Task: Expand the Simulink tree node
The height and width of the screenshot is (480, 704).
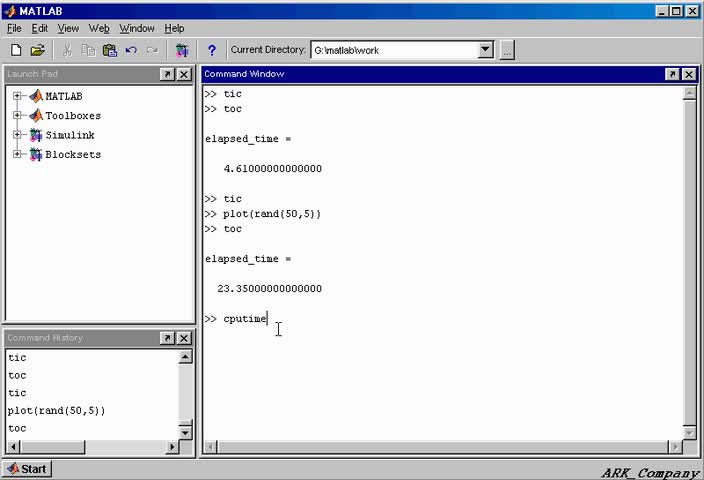Action: [x=17, y=135]
